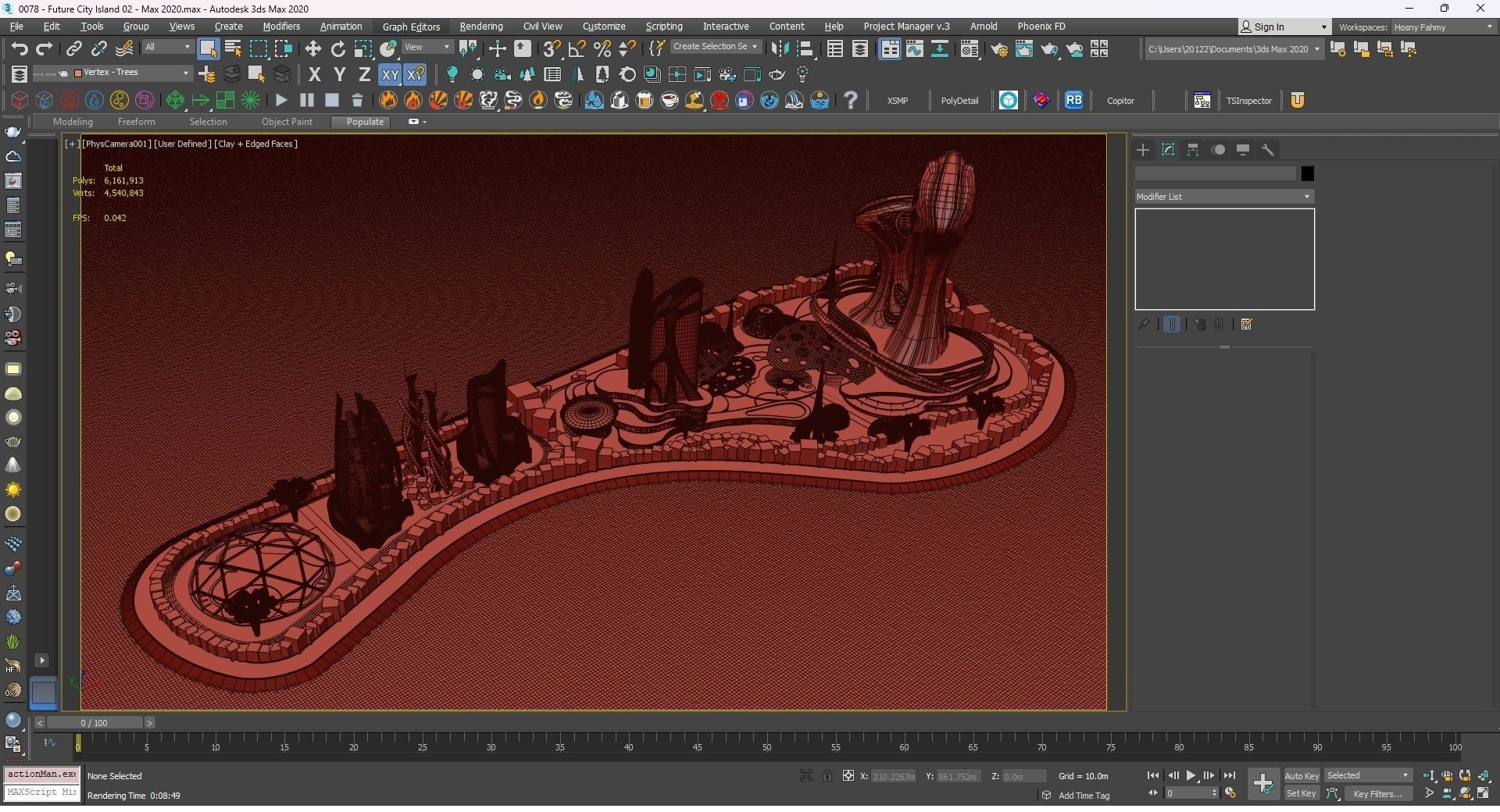Choose the Select Object tool
This screenshot has height=812, width=1500.
pos(208,49)
